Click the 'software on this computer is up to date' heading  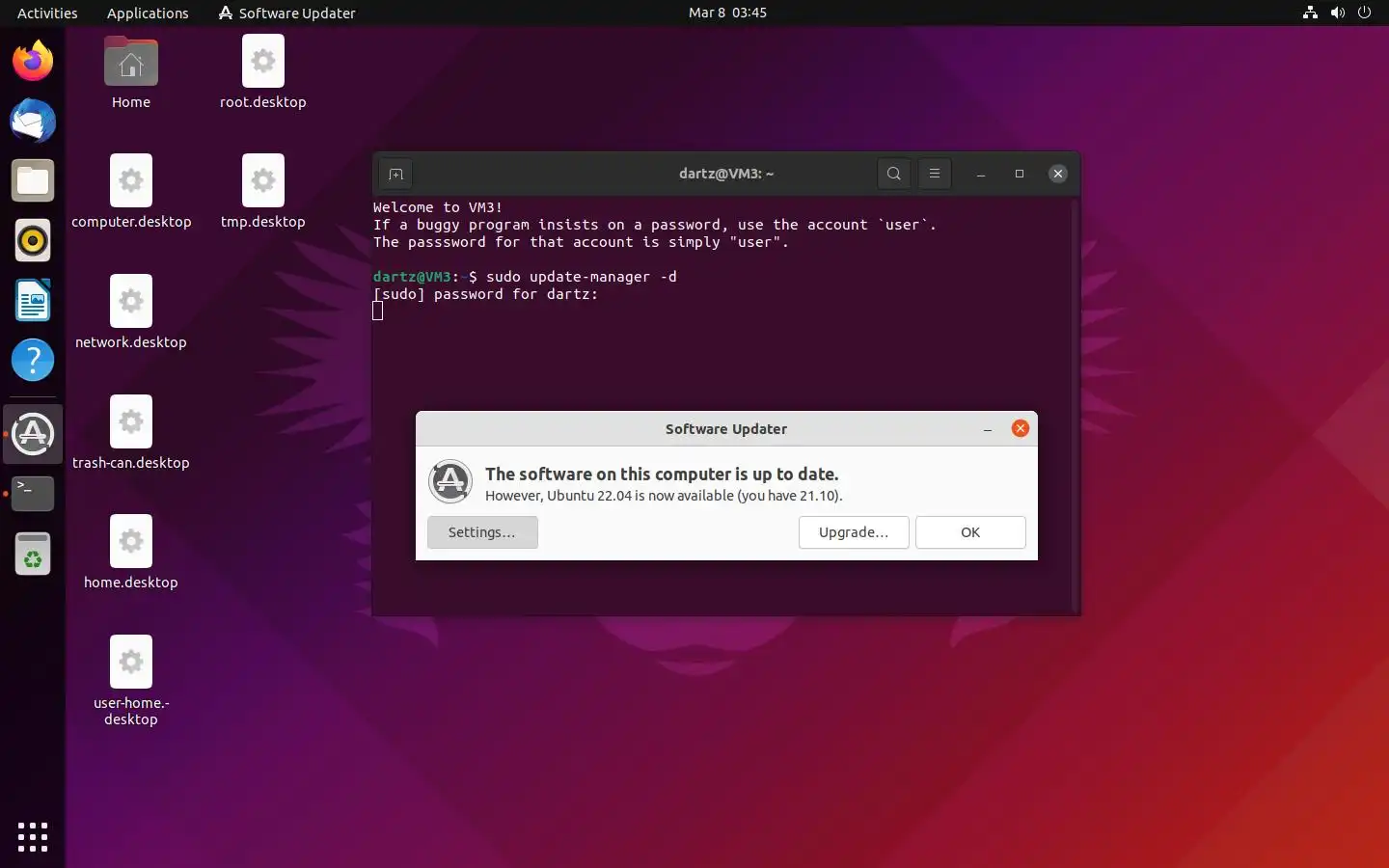[x=662, y=474]
